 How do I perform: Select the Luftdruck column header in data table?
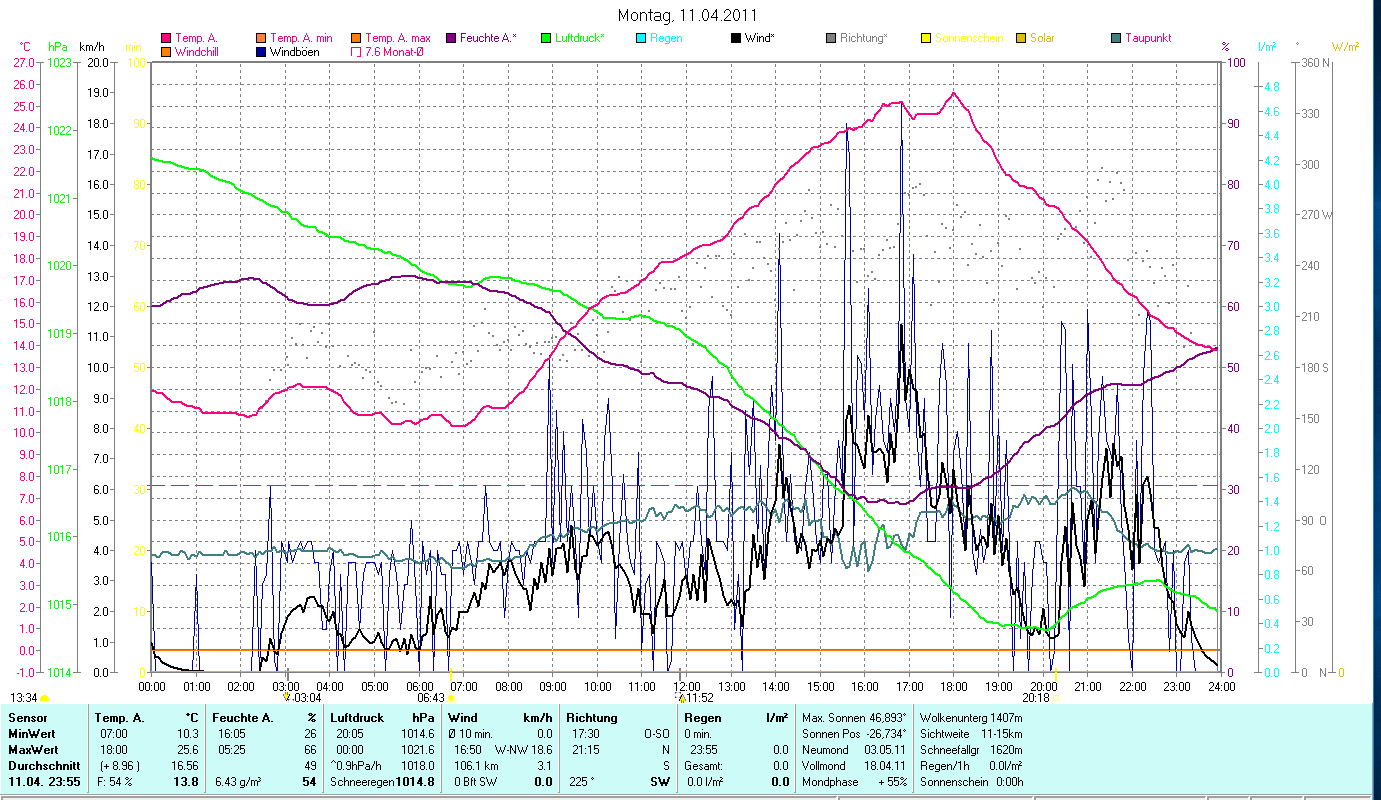358,718
